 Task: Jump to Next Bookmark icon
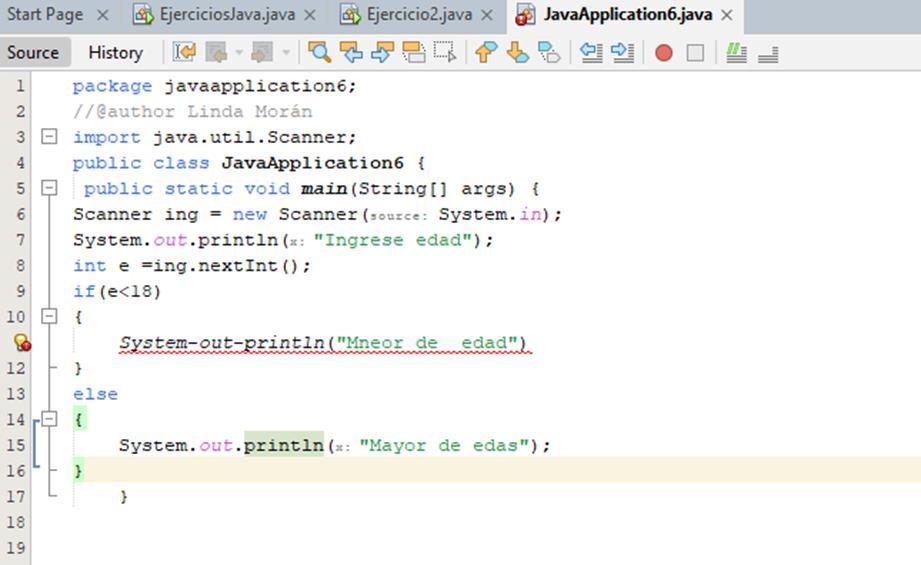point(517,52)
